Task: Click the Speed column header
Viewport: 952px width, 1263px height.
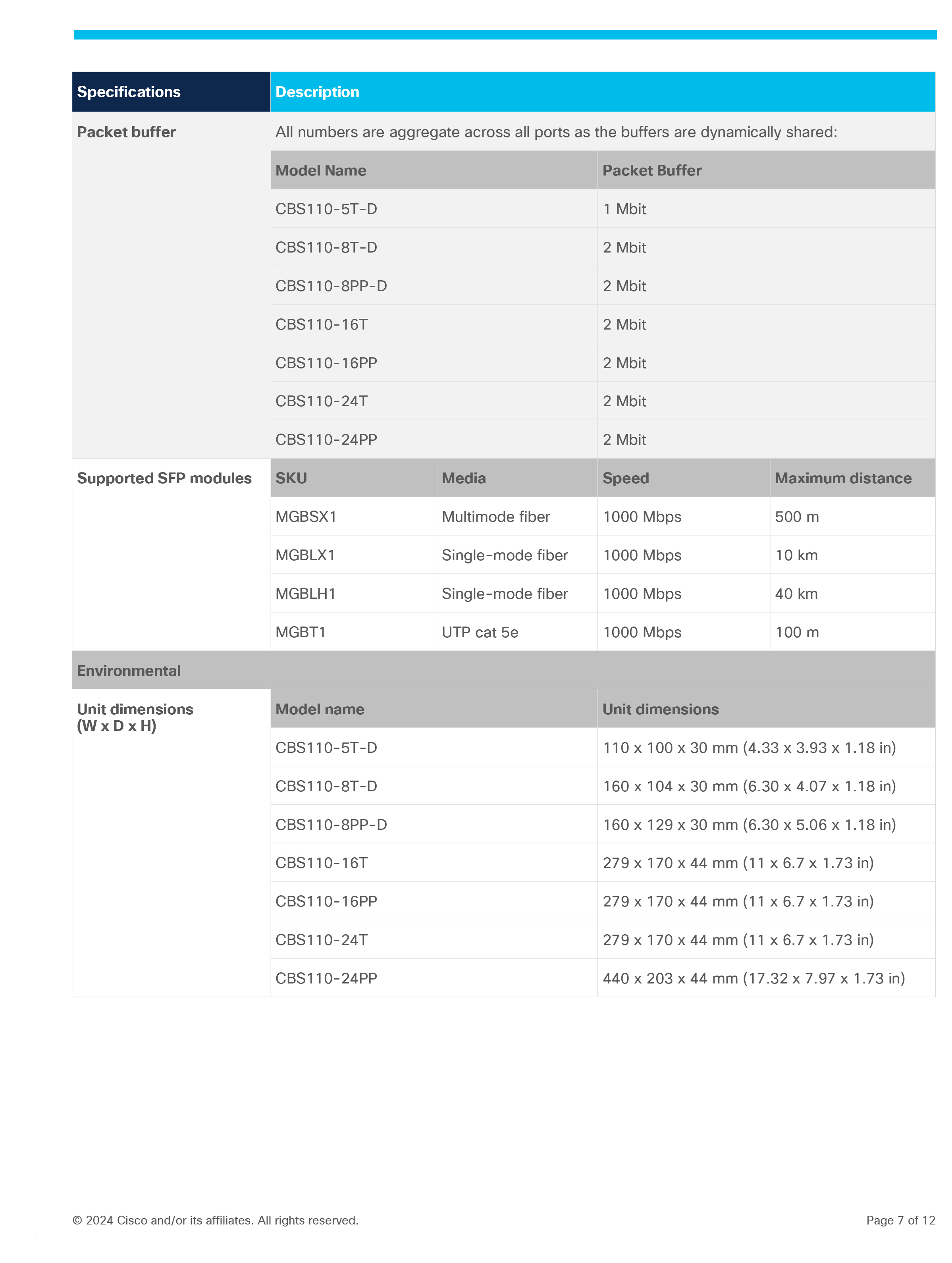Action: point(626,478)
